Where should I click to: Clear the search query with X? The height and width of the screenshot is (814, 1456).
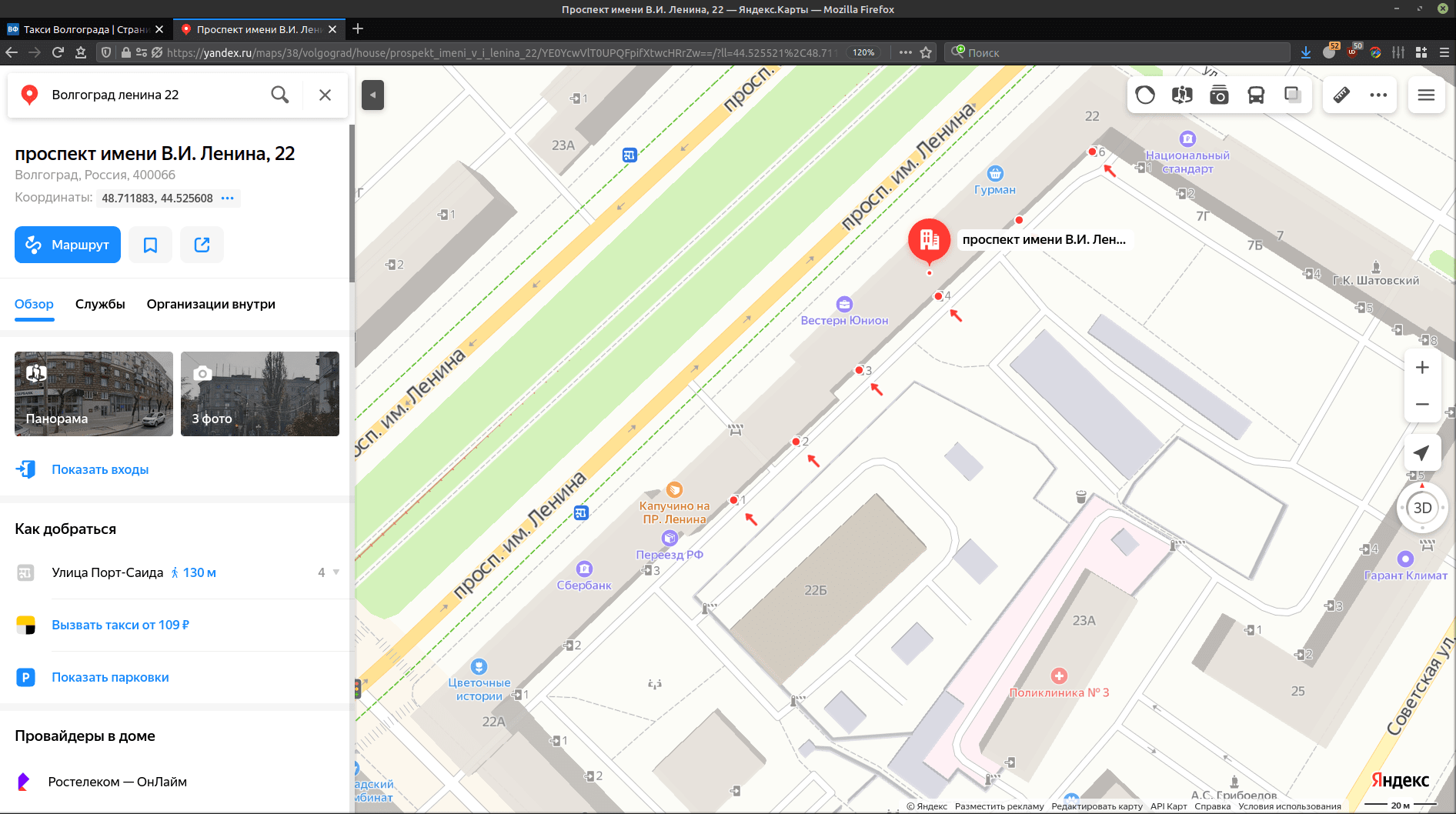325,95
